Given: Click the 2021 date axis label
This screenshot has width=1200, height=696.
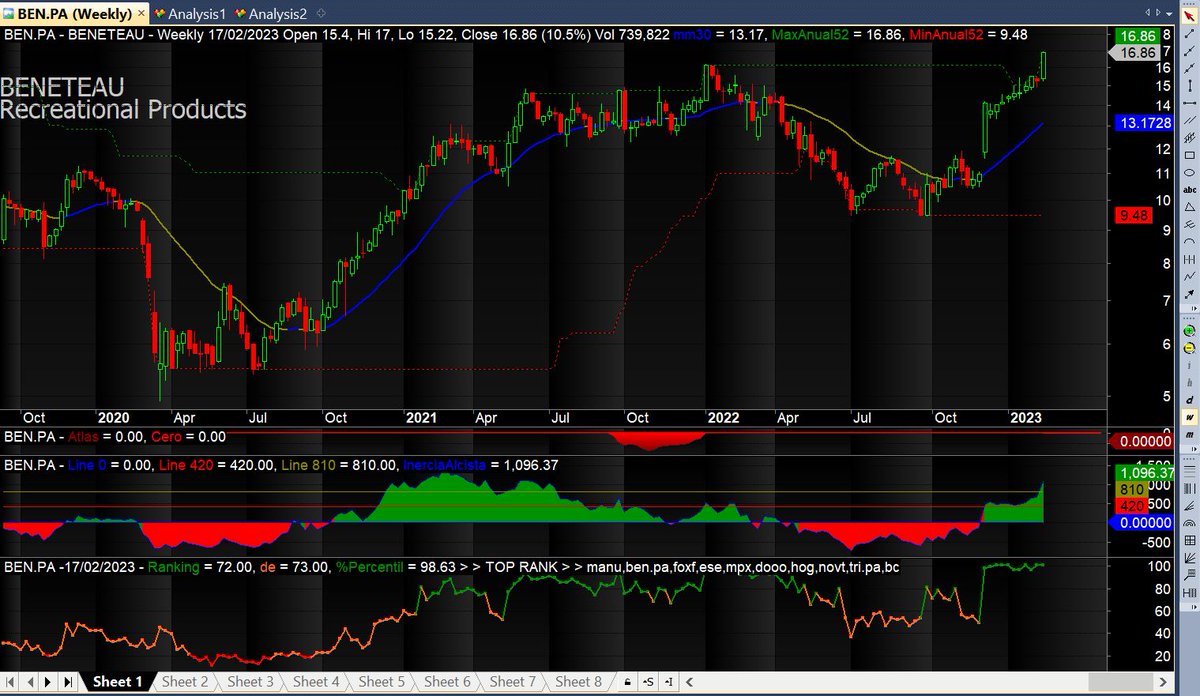Looking at the screenshot, I should point(421,418).
